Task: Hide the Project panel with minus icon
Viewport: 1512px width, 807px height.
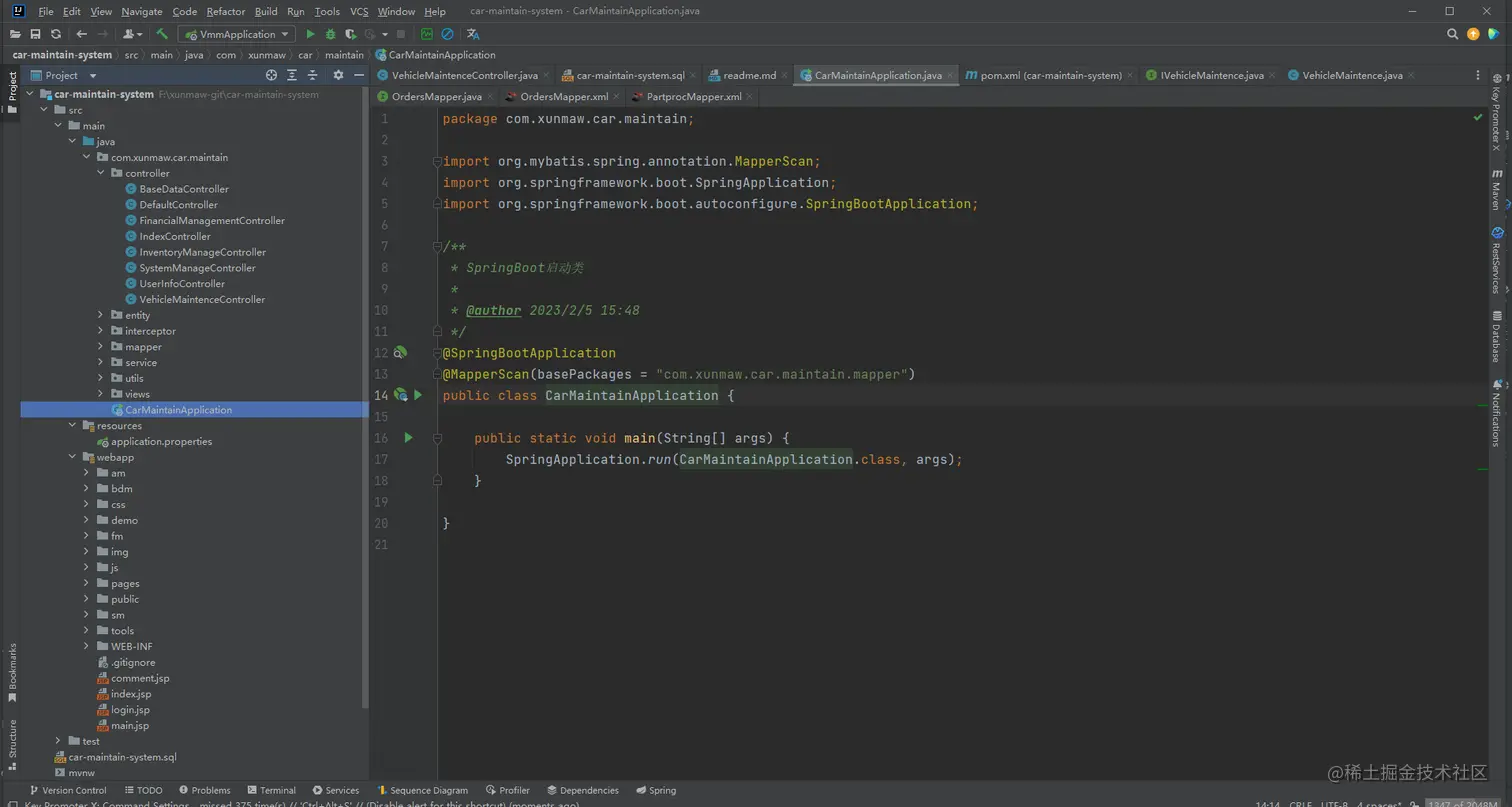Action: [x=359, y=75]
